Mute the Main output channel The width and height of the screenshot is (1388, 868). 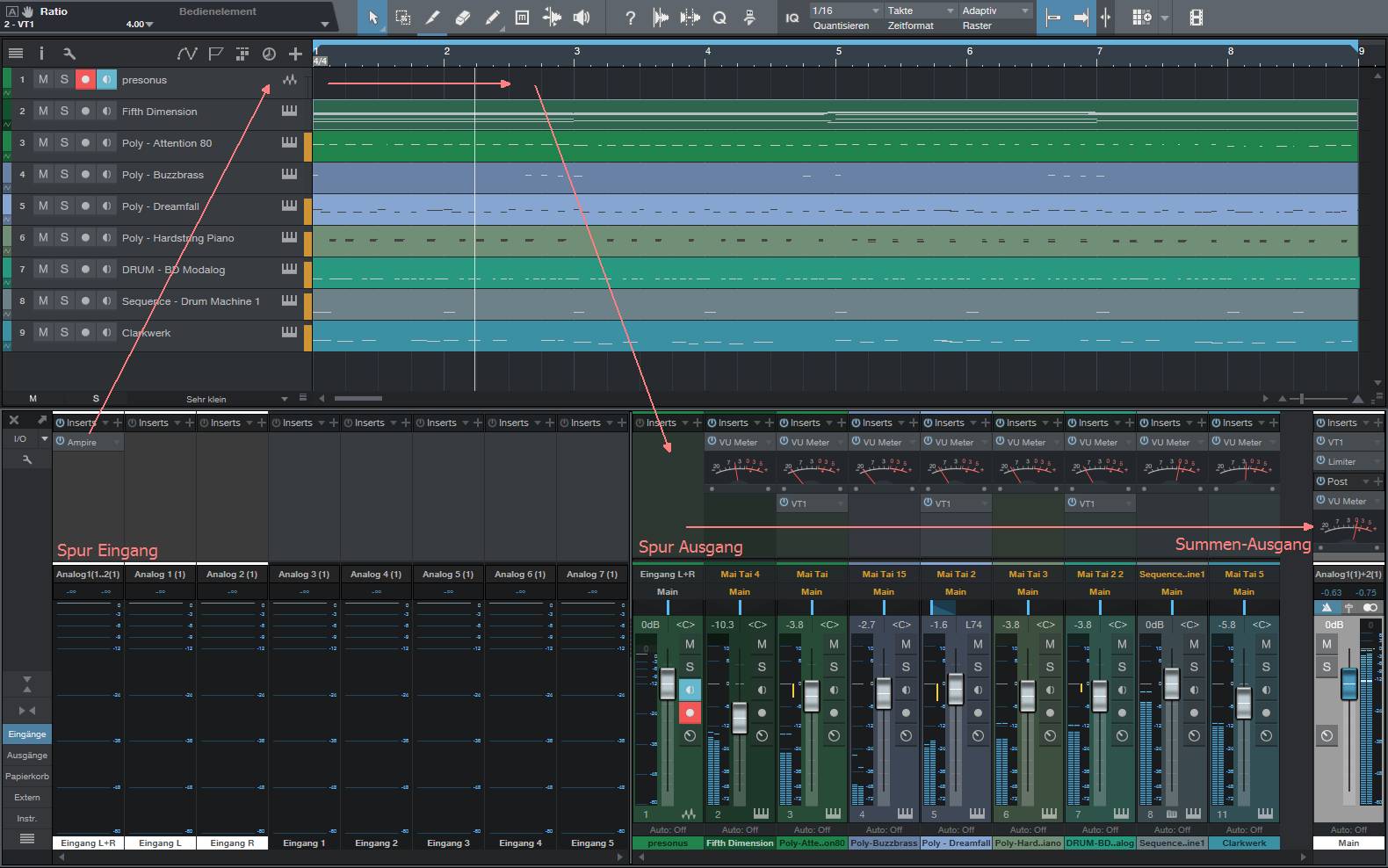tap(1327, 644)
